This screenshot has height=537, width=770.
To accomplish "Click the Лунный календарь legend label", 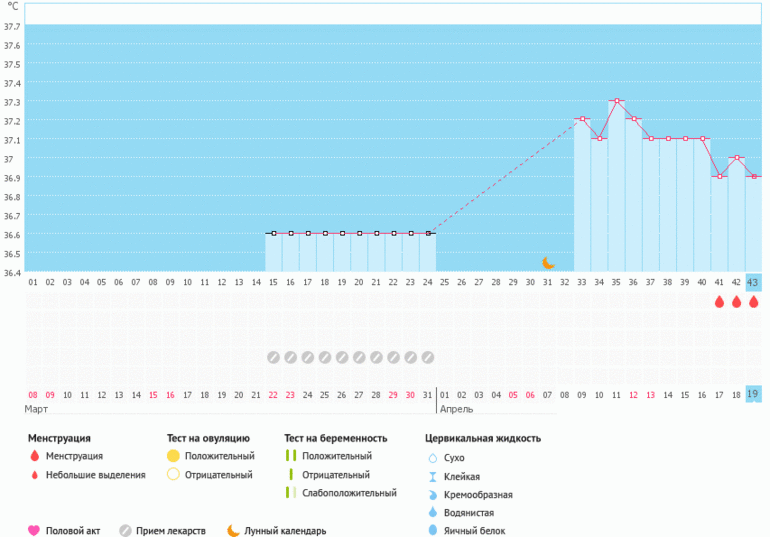I will (x=288, y=531).
